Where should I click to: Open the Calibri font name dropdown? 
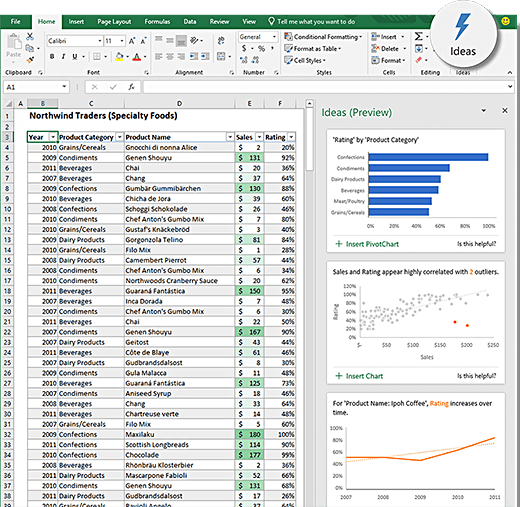[x=100, y=41]
